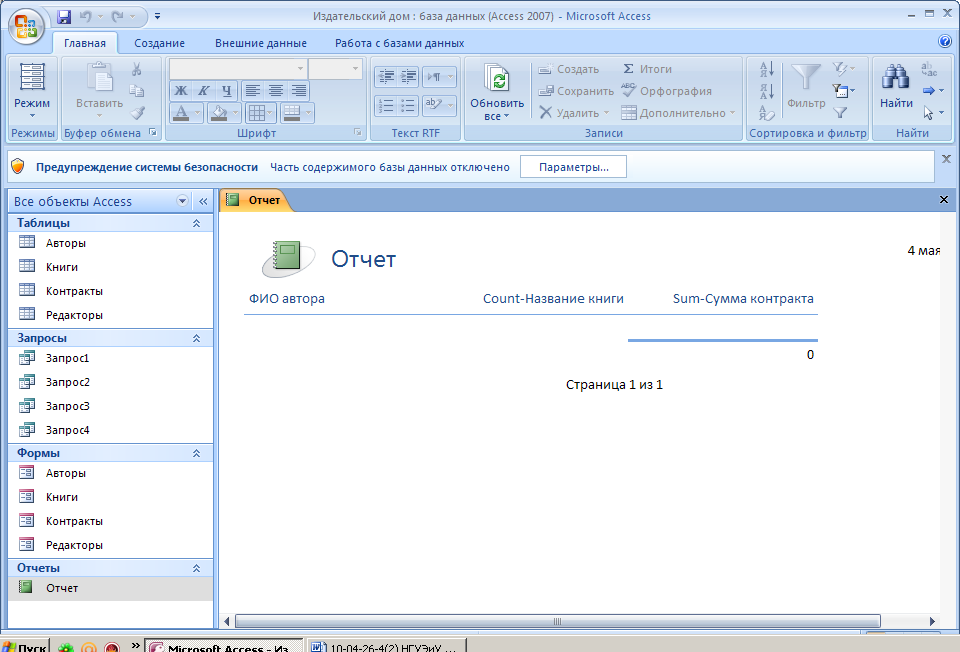Open Работа с базами данных tab
Viewport: 960px width, 652px height.
click(399, 43)
